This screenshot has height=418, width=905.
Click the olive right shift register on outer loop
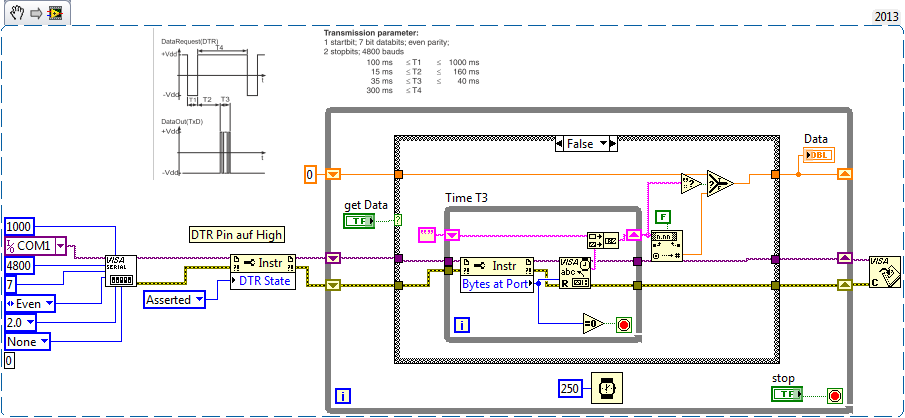pos(844,285)
